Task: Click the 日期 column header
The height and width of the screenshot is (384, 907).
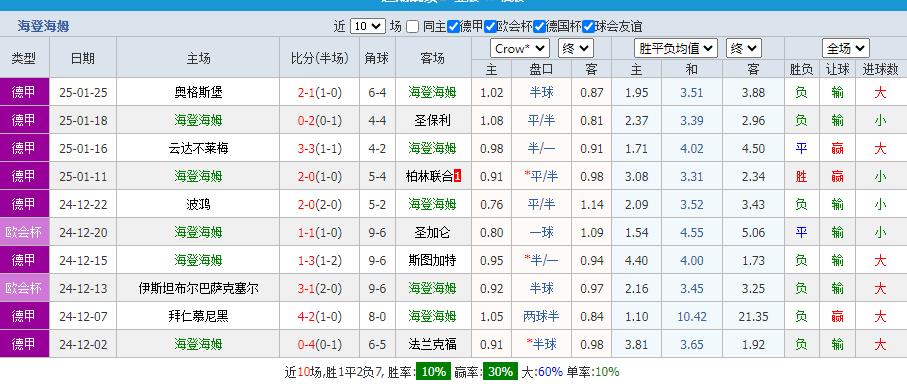Action: pos(83,58)
